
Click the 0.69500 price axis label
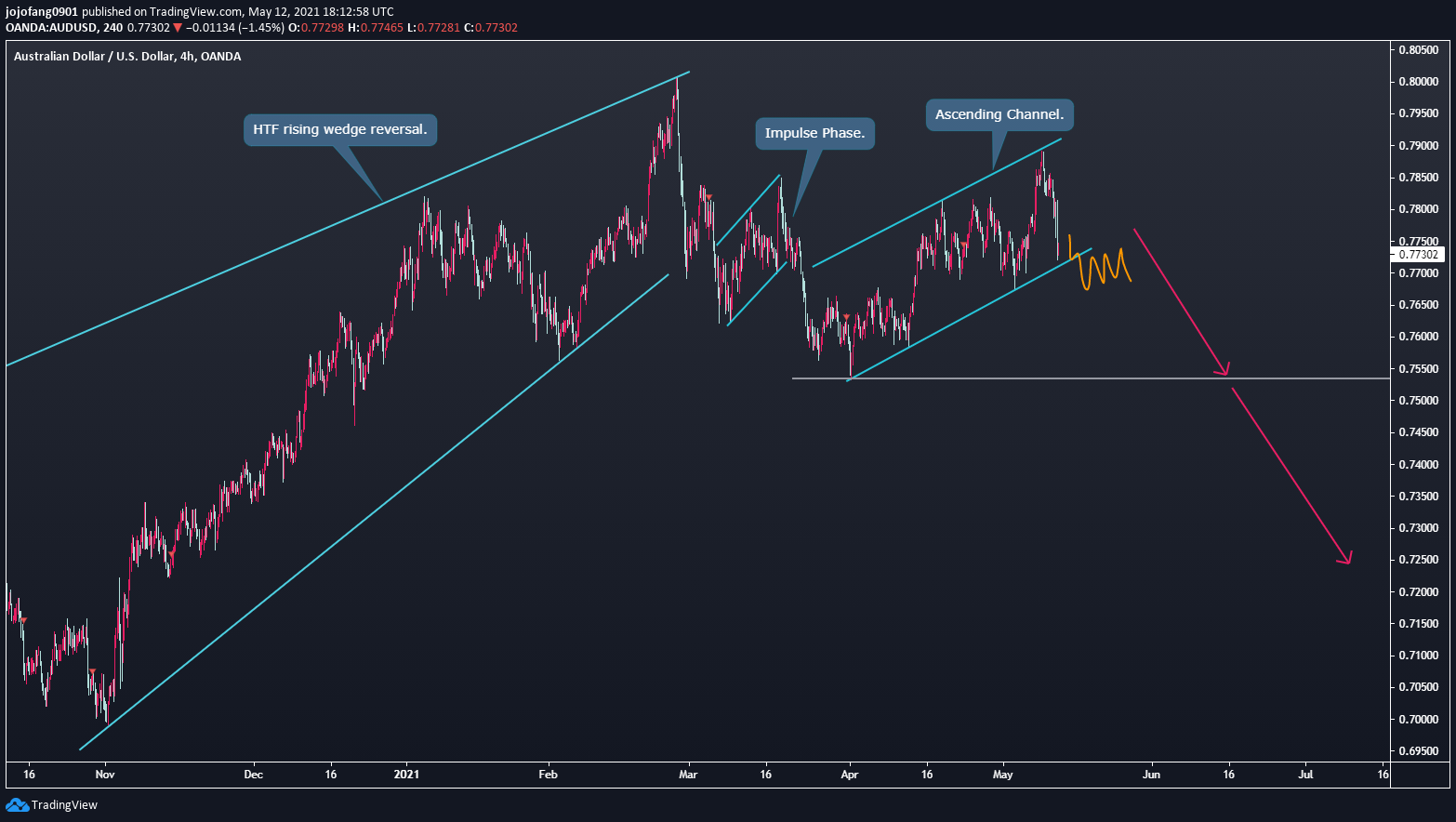(x=1419, y=751)
